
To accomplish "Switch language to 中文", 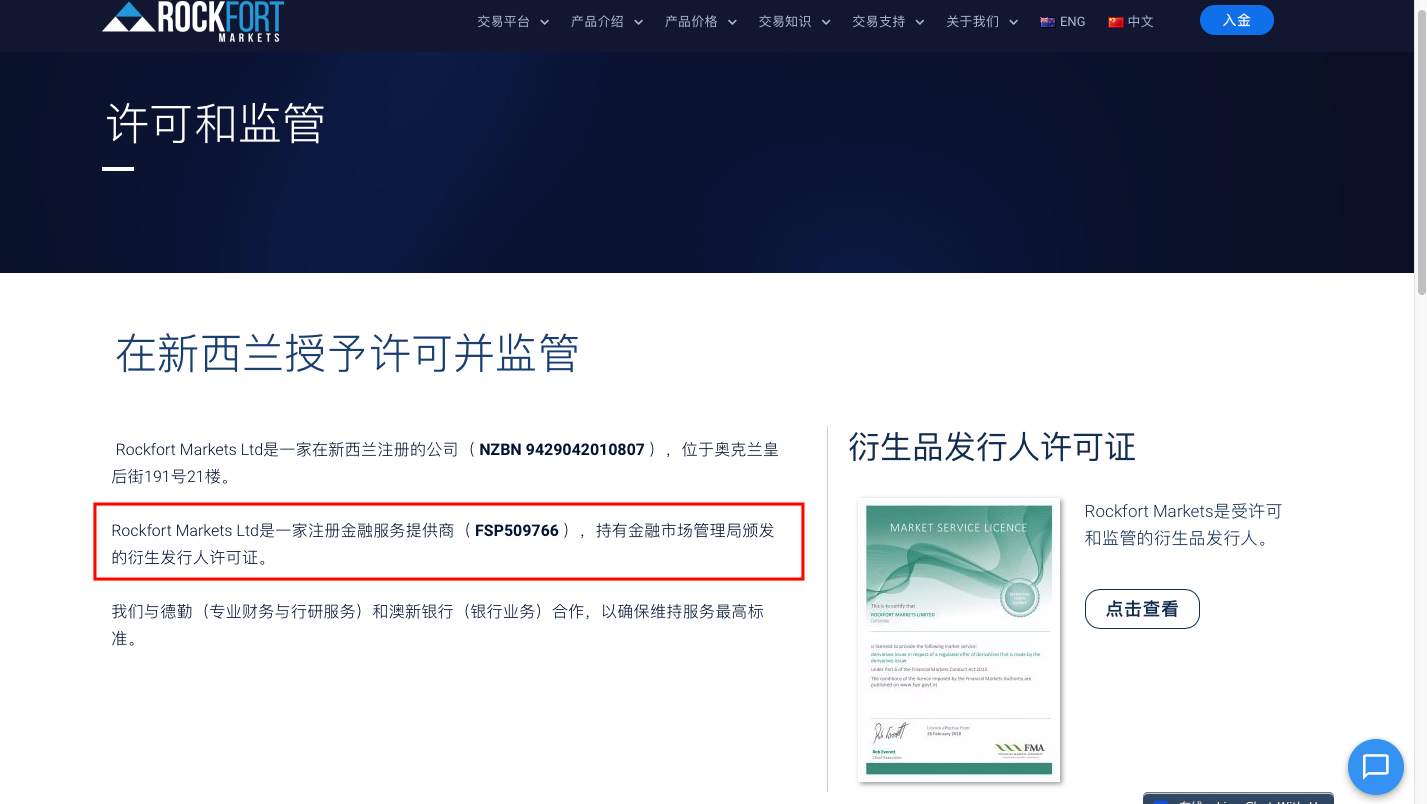I will (x=1140, y=22).
